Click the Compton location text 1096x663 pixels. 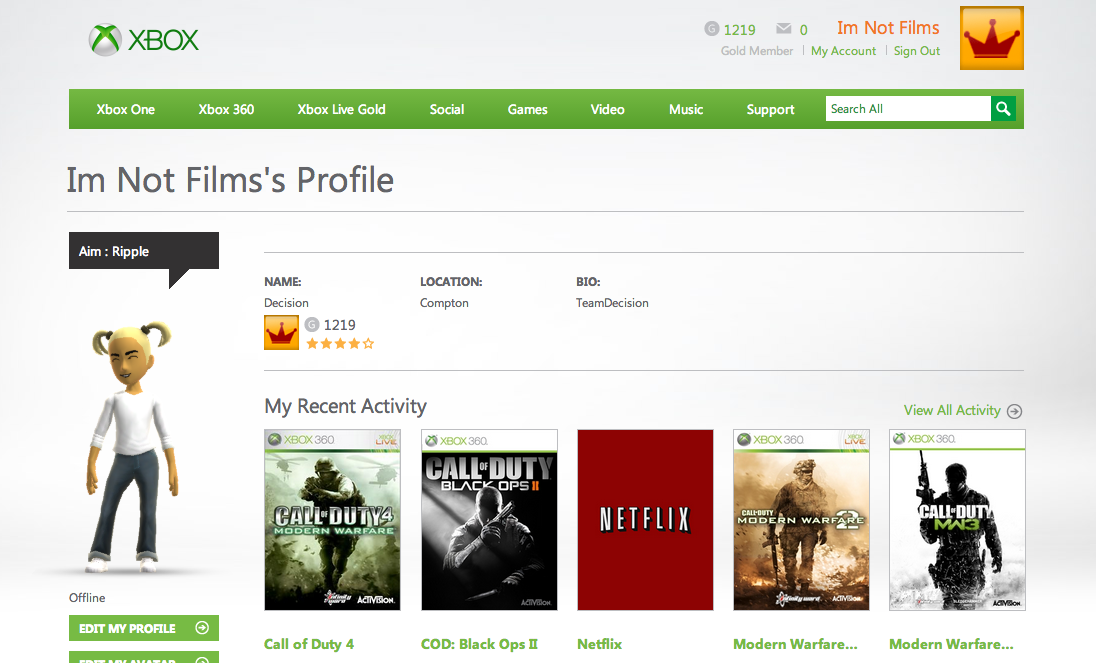click(445, 303)
